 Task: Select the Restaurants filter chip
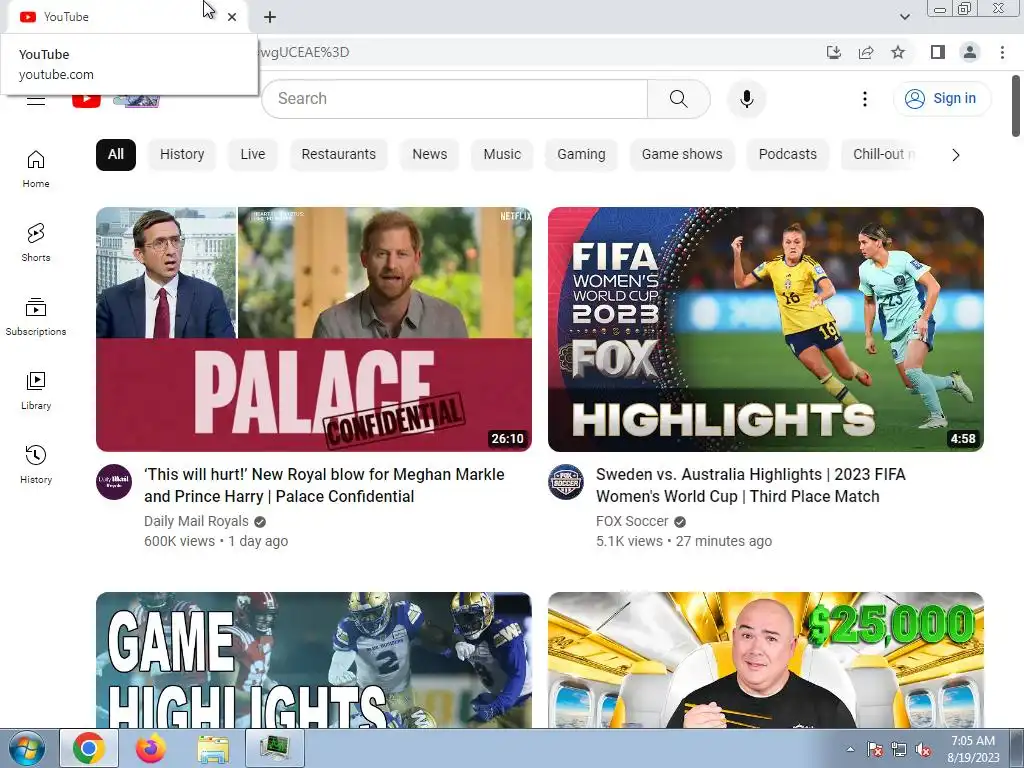click(338, 155)
